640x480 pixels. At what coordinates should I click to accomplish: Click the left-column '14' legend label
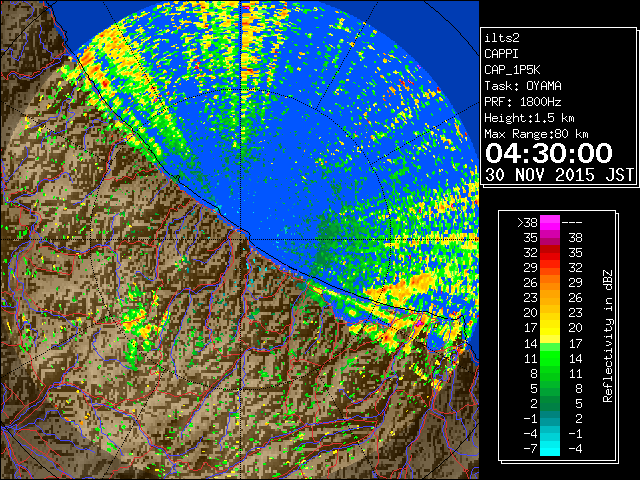tap(531, 343)
